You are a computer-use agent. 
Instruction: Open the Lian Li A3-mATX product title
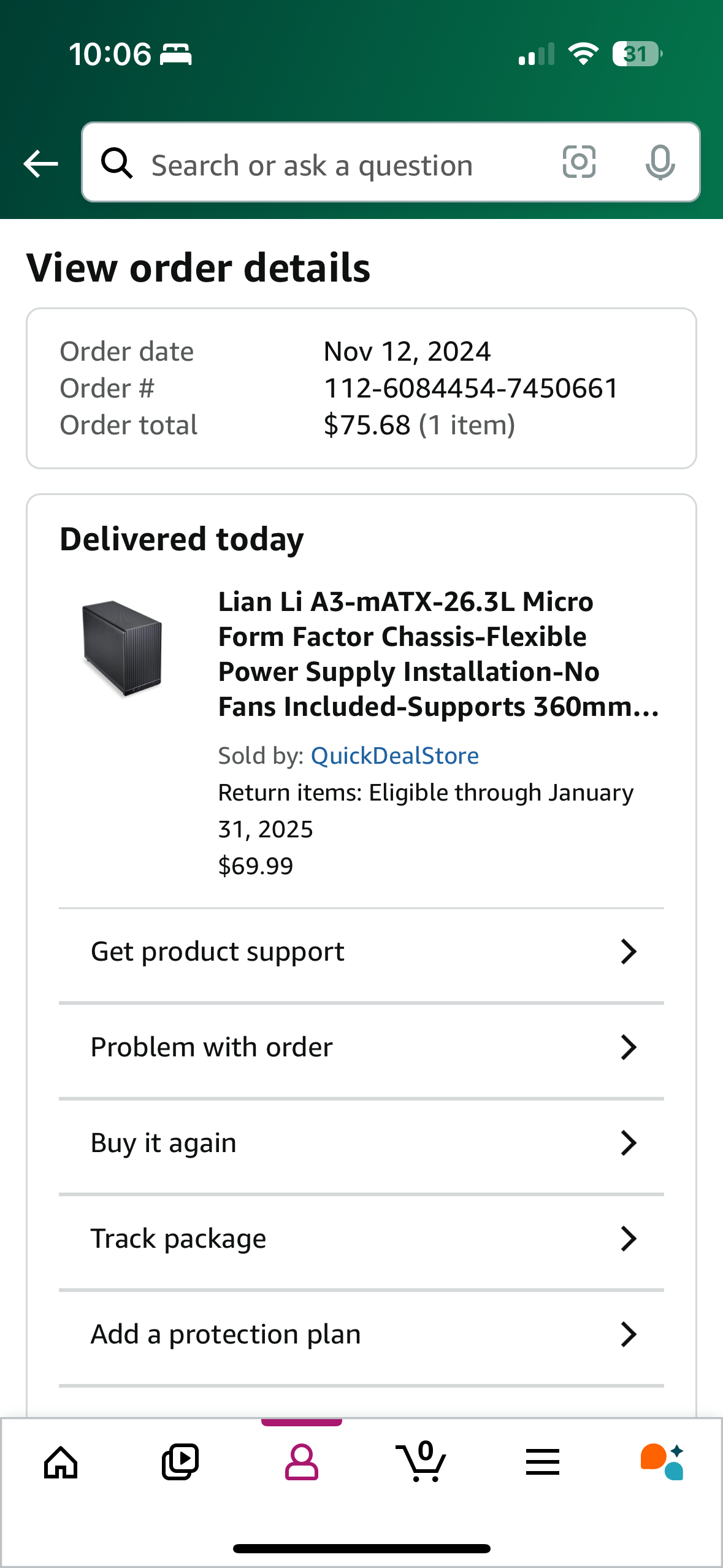(438, 654)
